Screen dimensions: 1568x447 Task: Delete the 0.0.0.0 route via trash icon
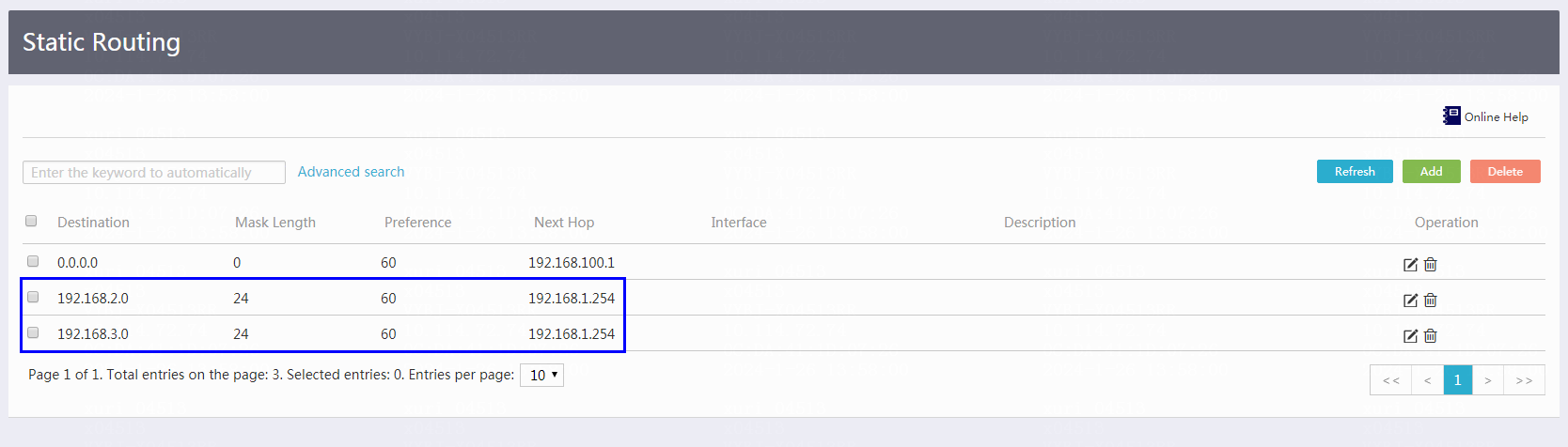point(1431,265)
